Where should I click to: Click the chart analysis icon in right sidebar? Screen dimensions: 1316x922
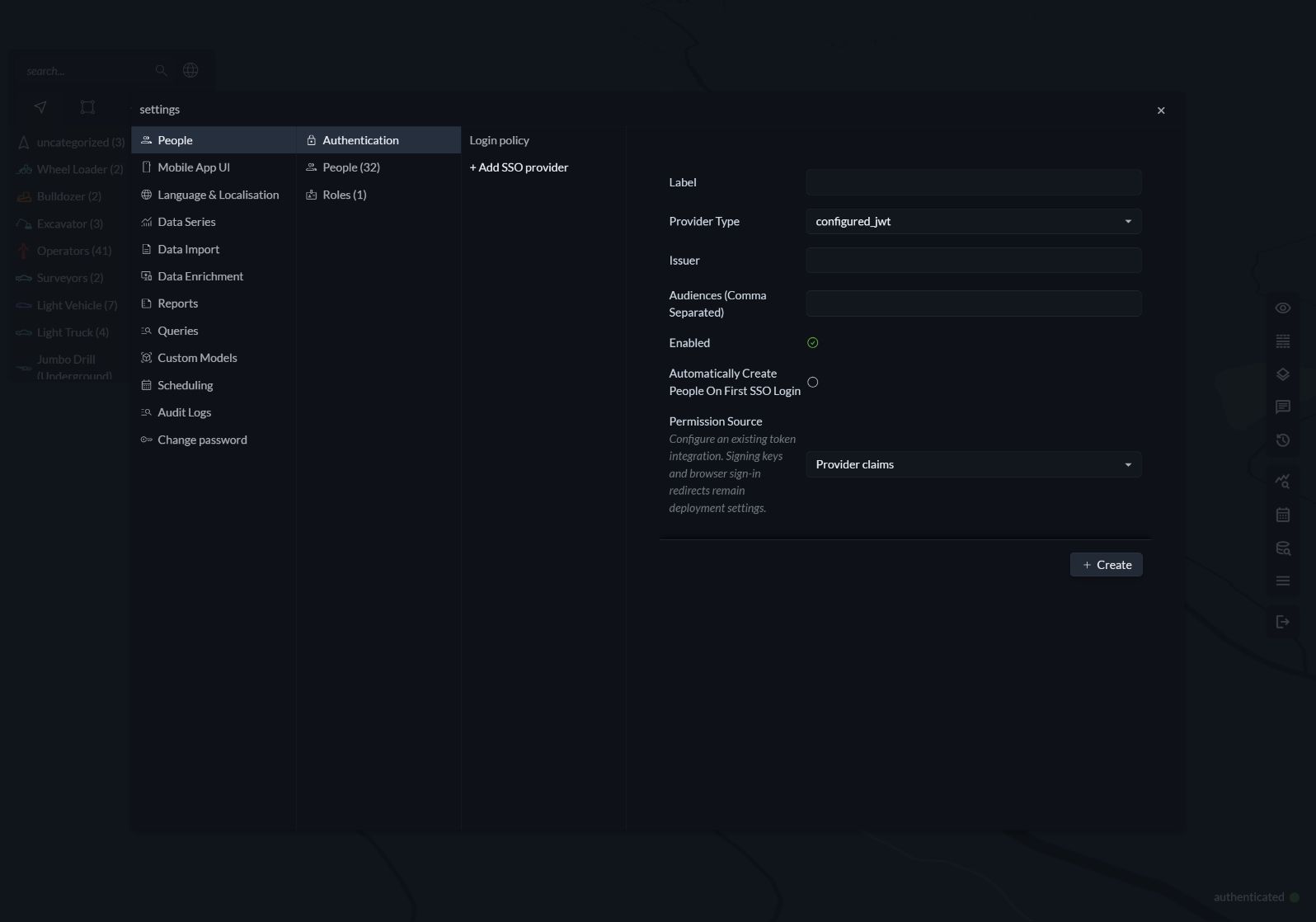click(1283, 481)
